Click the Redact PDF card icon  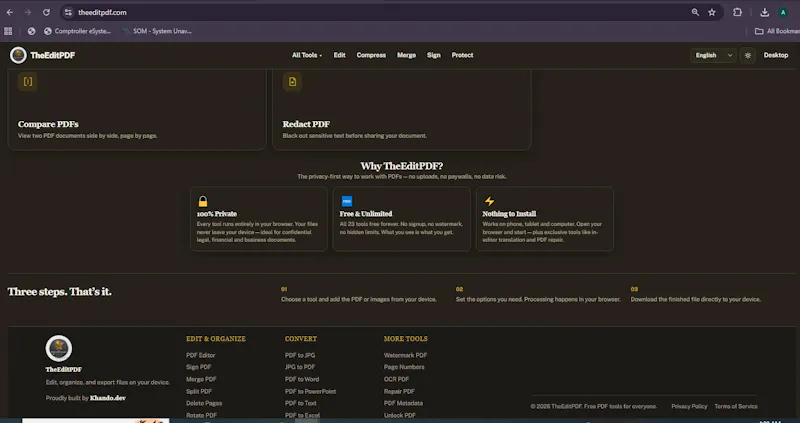click(292, 82)
